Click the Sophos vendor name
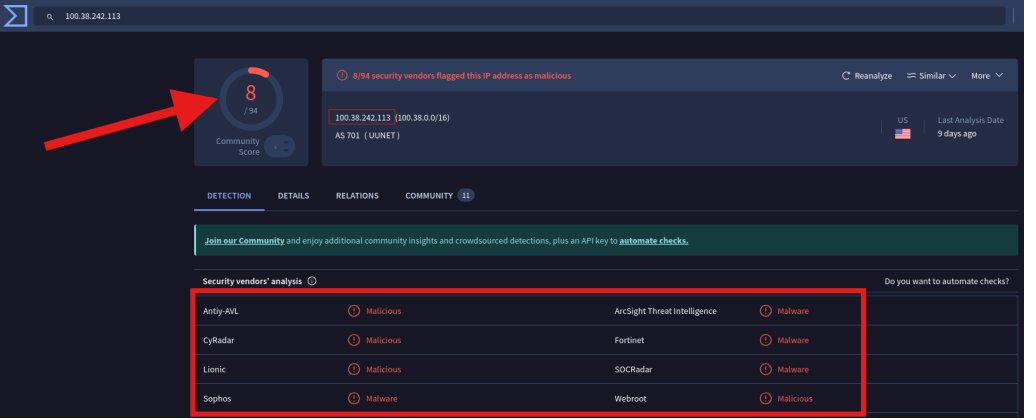 (x=217, y=399)
